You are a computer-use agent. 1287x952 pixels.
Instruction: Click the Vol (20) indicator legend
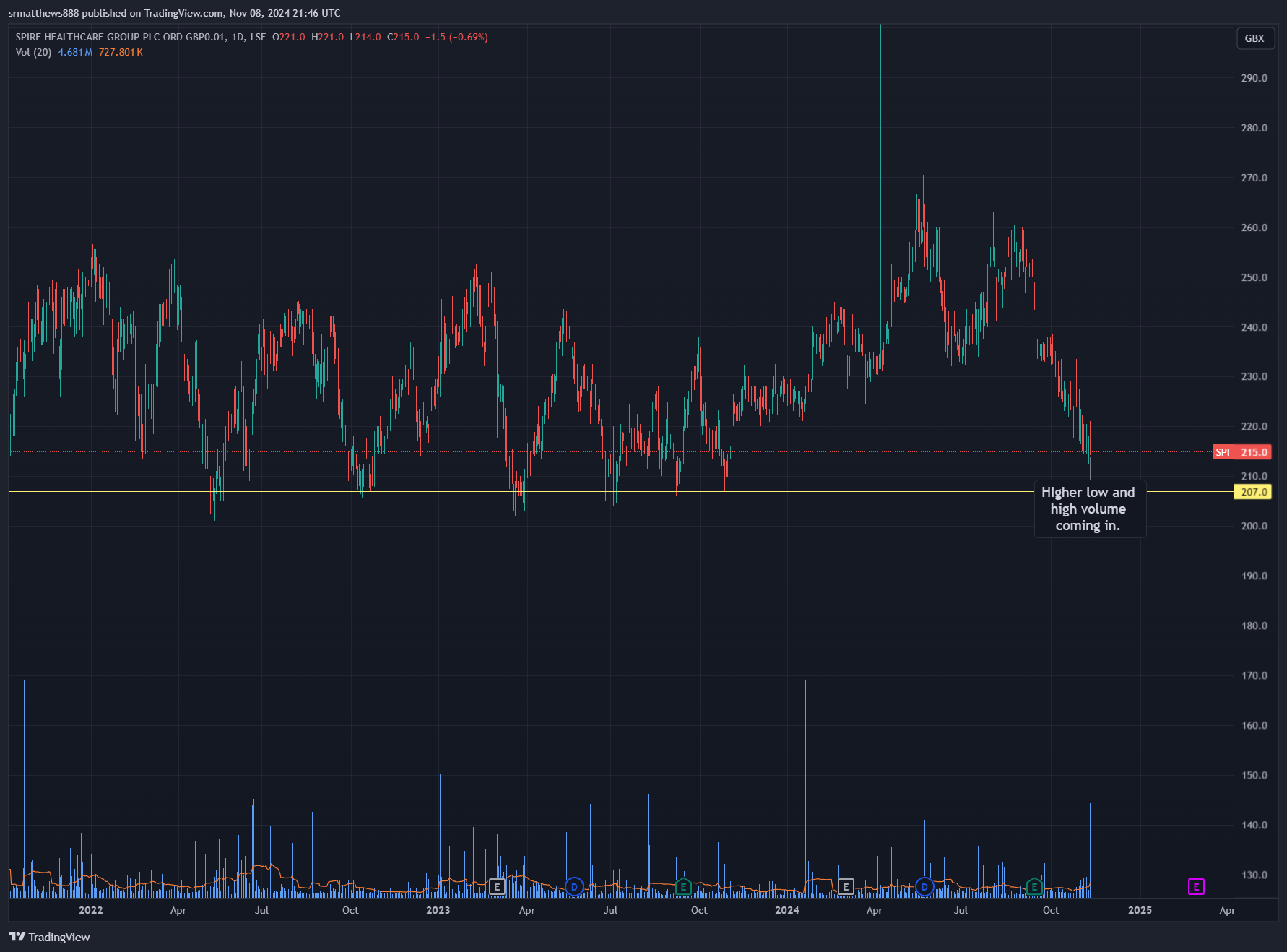[33, 52]
